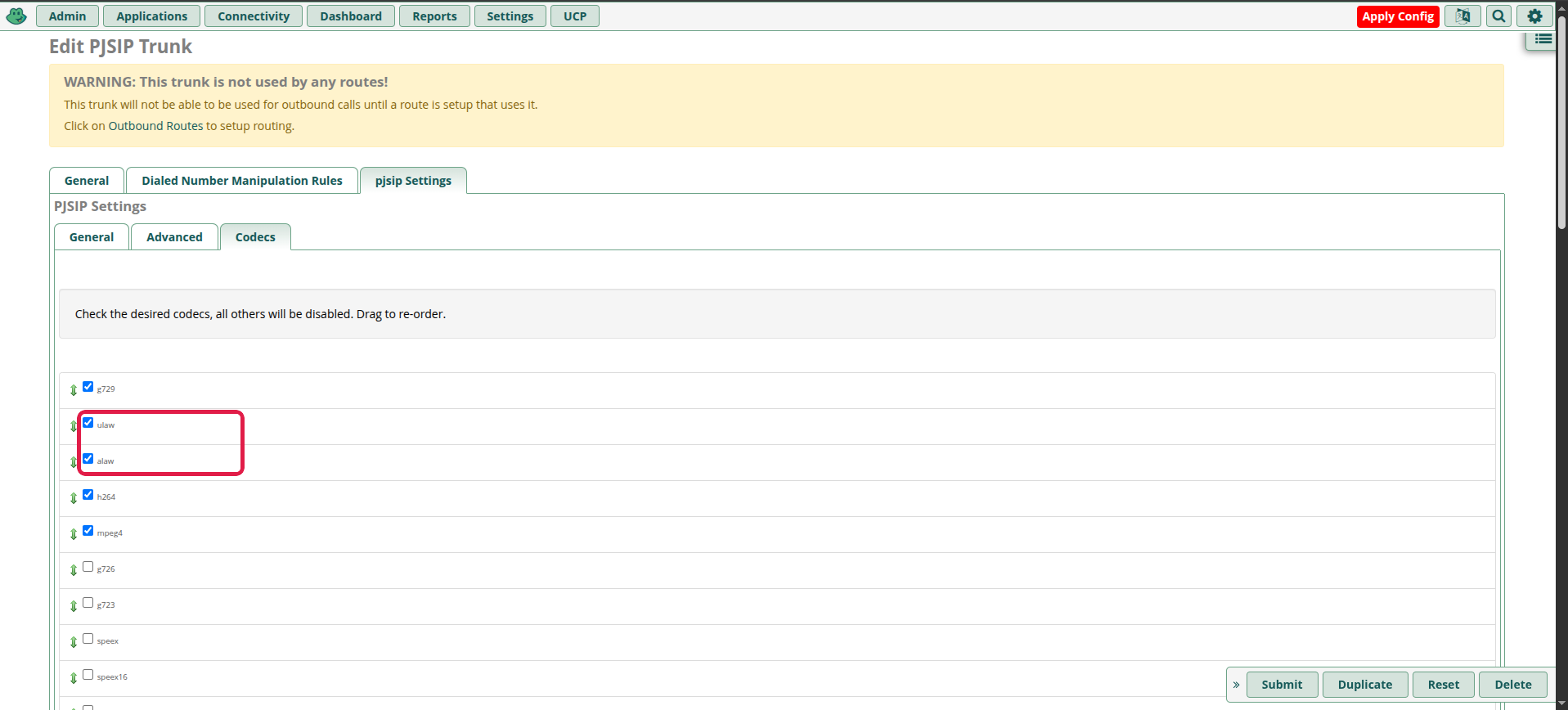
Task: Click the reorder arrow for mpeg4 codec
Action: [x=74, y=534]
